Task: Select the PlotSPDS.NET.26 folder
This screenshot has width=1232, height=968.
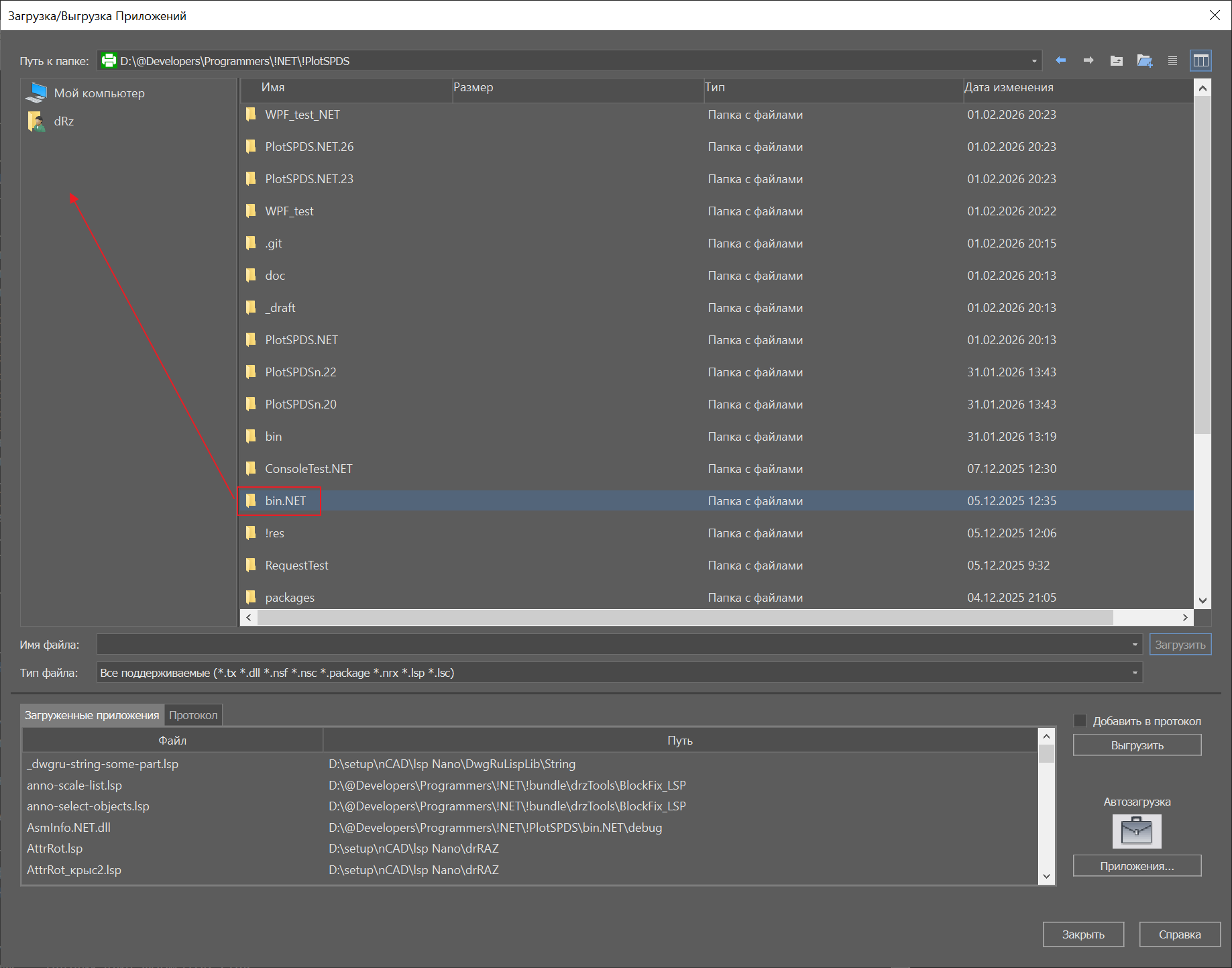Action: pos(309,147)
